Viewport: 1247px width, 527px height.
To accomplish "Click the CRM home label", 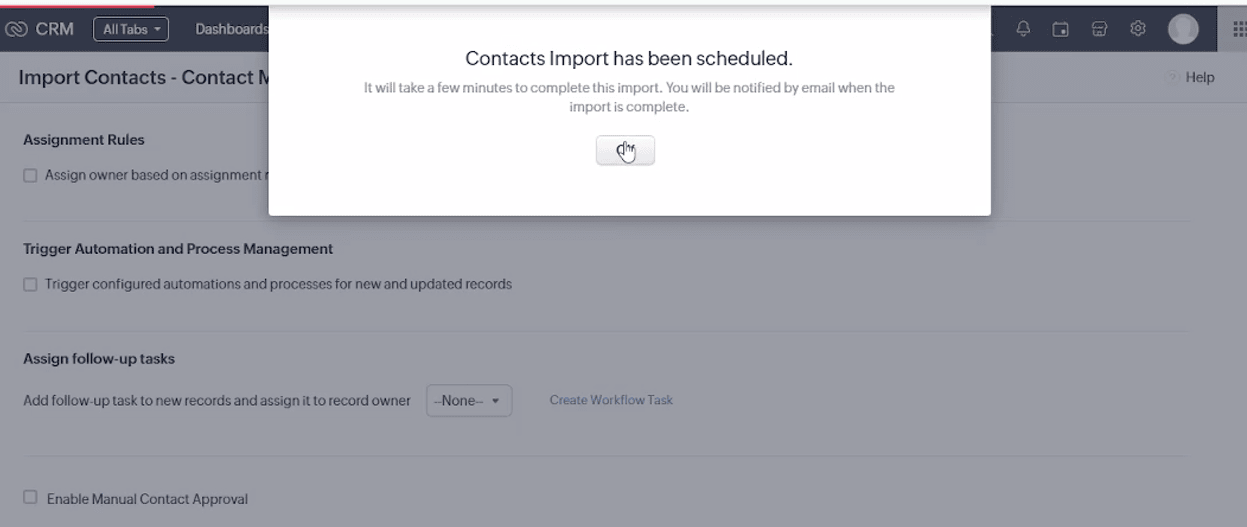I will tap(55, 29).
